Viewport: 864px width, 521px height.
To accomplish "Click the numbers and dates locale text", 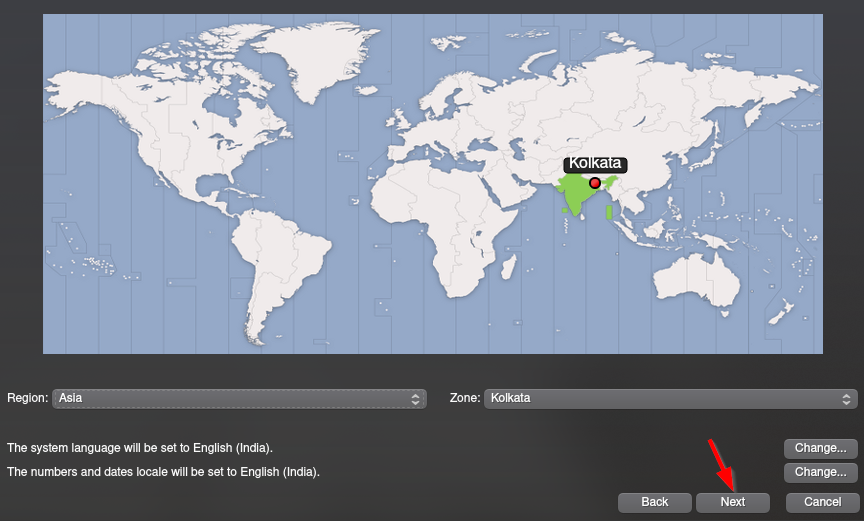I will [x=164, y=472].
